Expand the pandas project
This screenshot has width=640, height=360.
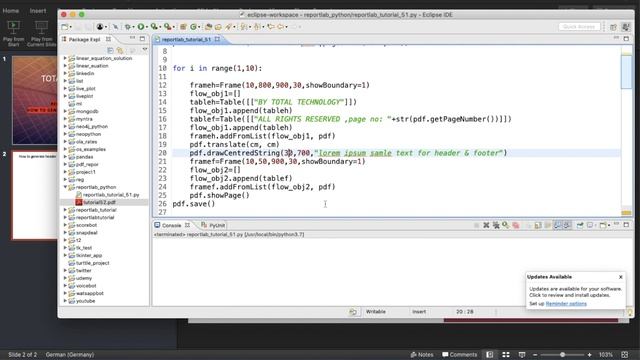[65, 157]
